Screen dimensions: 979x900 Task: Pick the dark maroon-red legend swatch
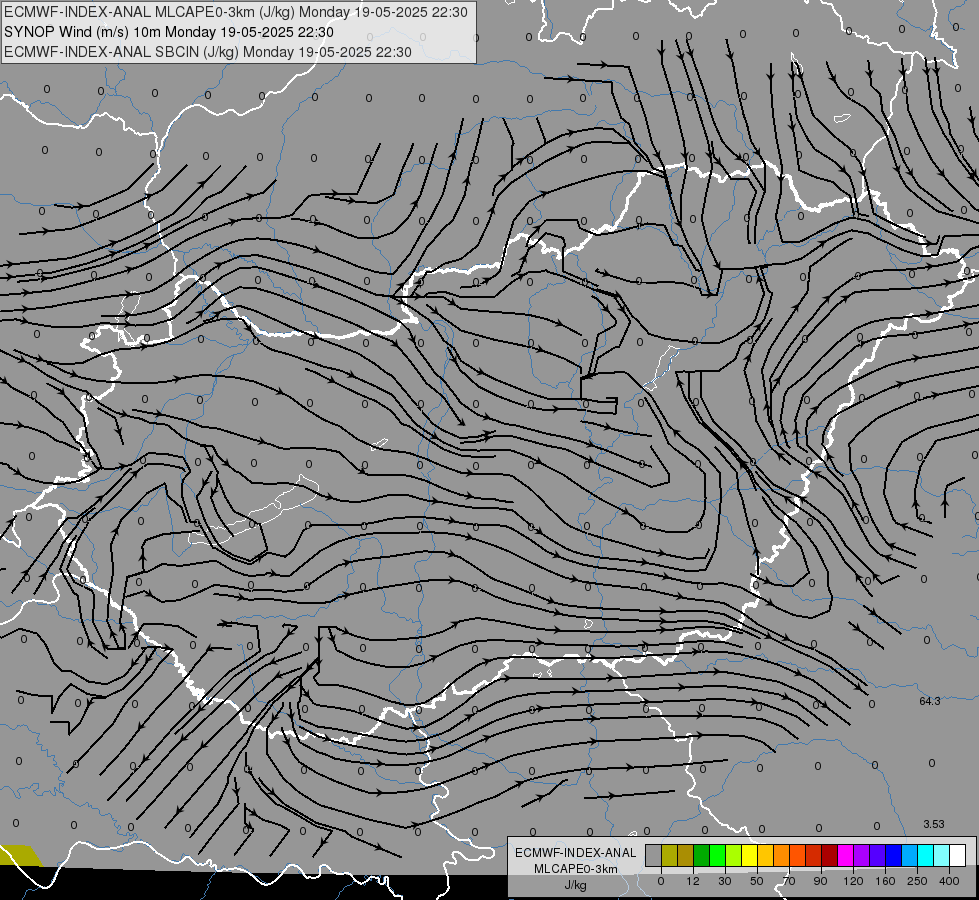tap(830, 855)
